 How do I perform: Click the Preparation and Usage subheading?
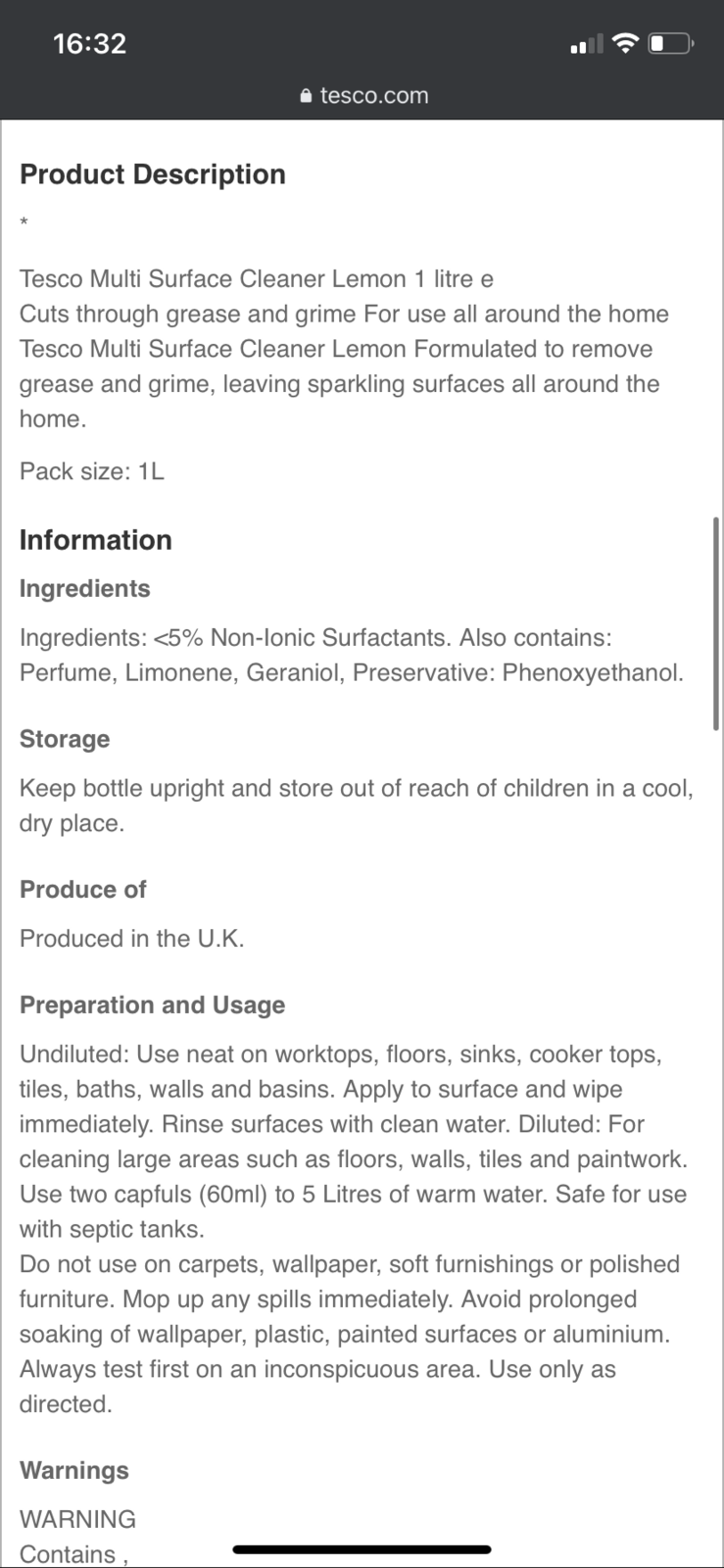(x=153, y=1005)
